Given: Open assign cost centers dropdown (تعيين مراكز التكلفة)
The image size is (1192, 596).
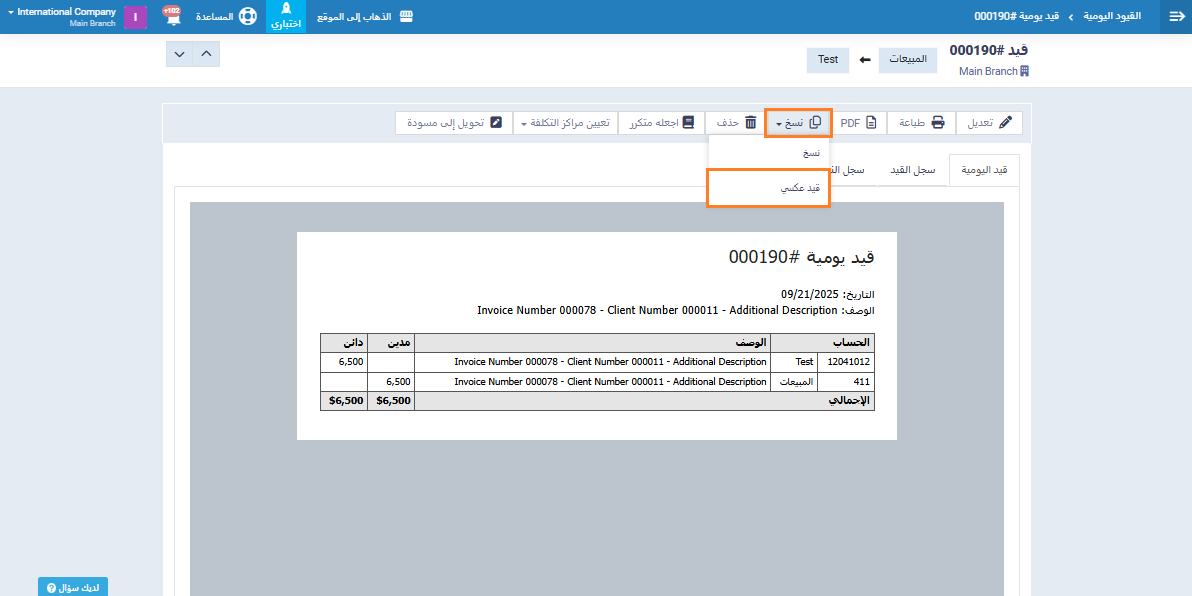Looking at the screenshot, I should tap(565, 123).
